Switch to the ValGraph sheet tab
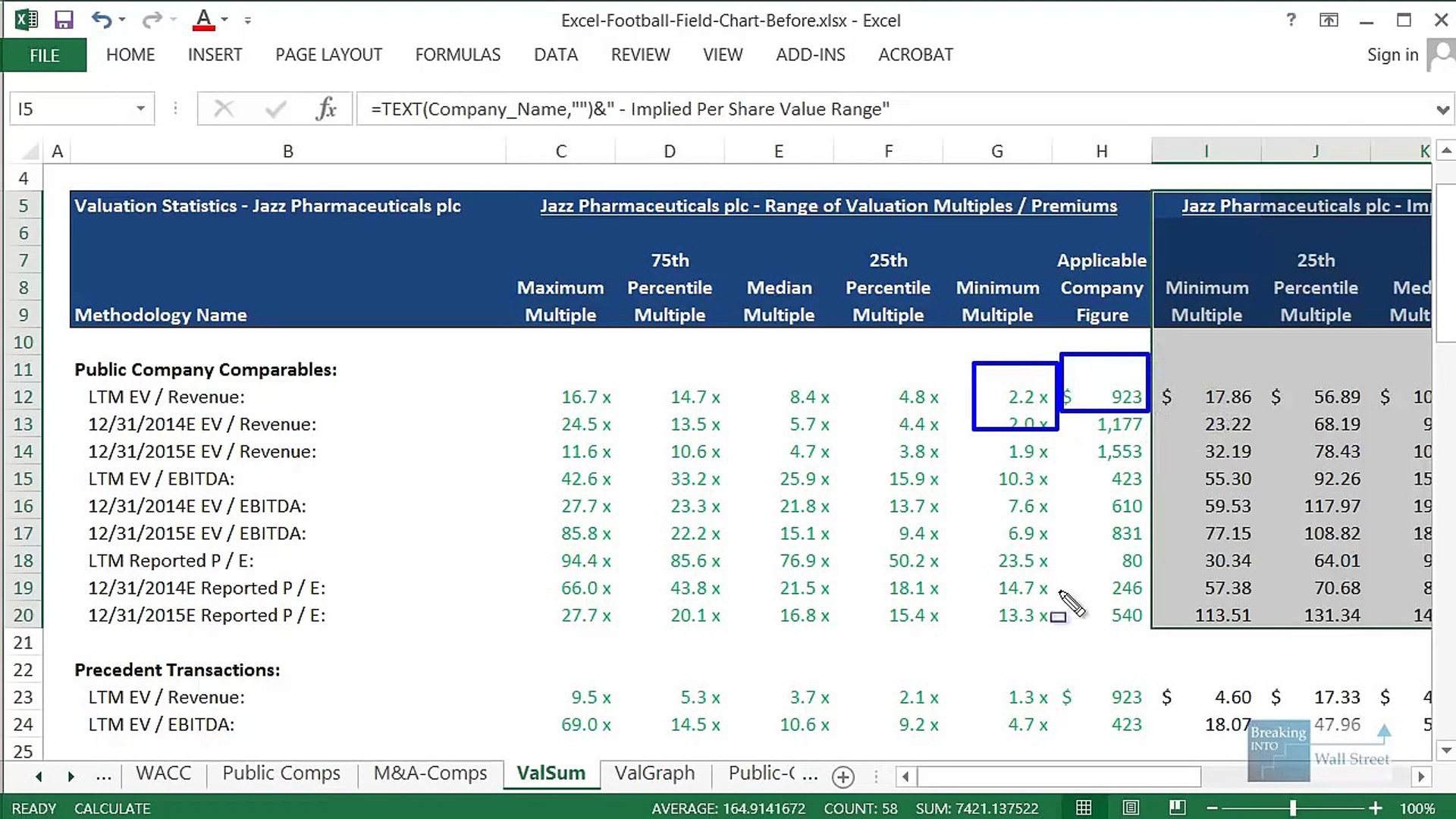 (654, 773)
